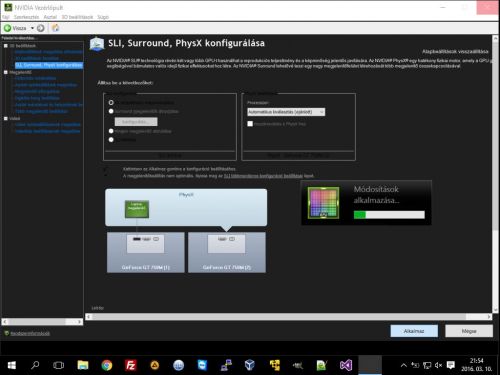Click the forward navigation arrow icon
Viewport: 500px width, 375px height.
pyautogui.click(x=41, y=28)
